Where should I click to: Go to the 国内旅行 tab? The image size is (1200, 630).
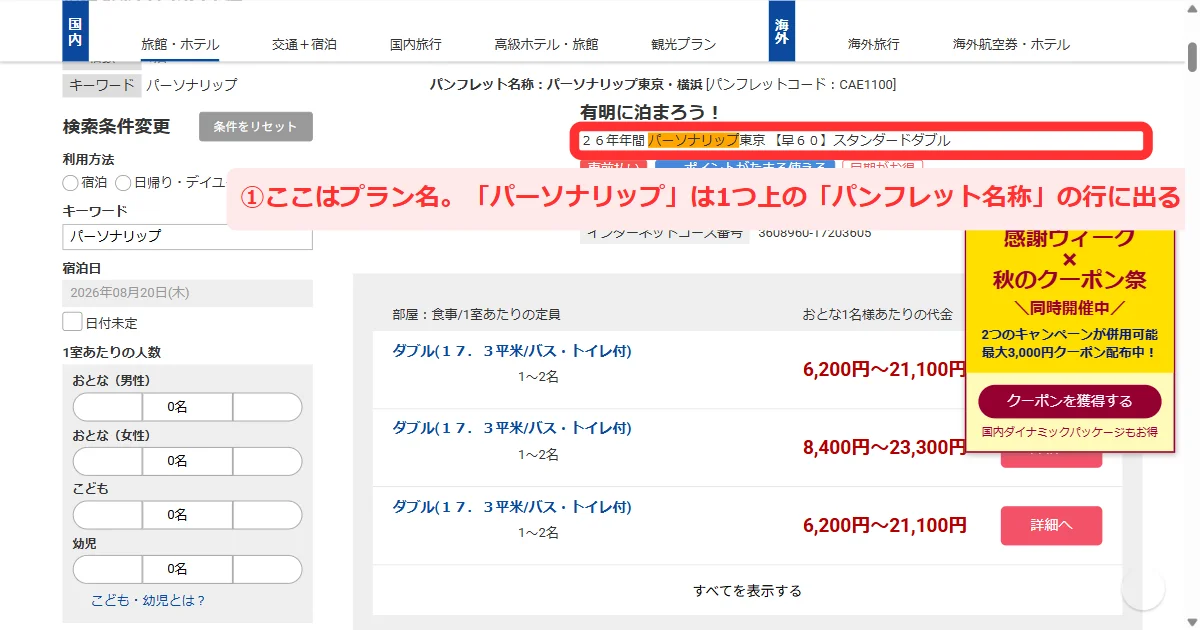point(416,44)
